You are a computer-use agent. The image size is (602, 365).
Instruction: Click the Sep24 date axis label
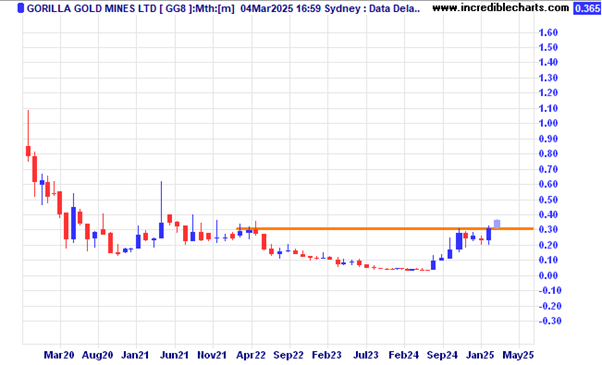point(442,355)
